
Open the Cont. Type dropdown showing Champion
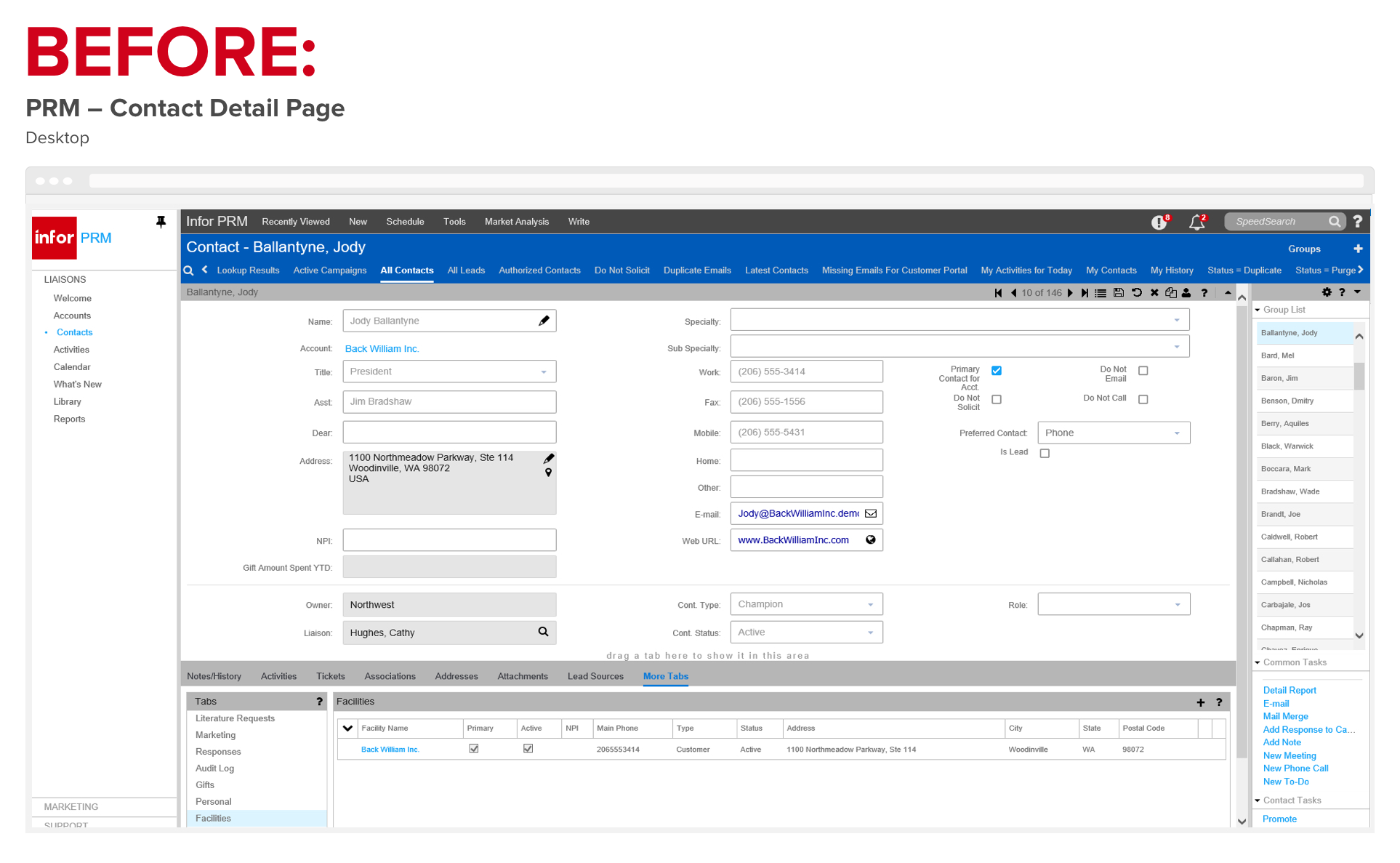point(807,605)
